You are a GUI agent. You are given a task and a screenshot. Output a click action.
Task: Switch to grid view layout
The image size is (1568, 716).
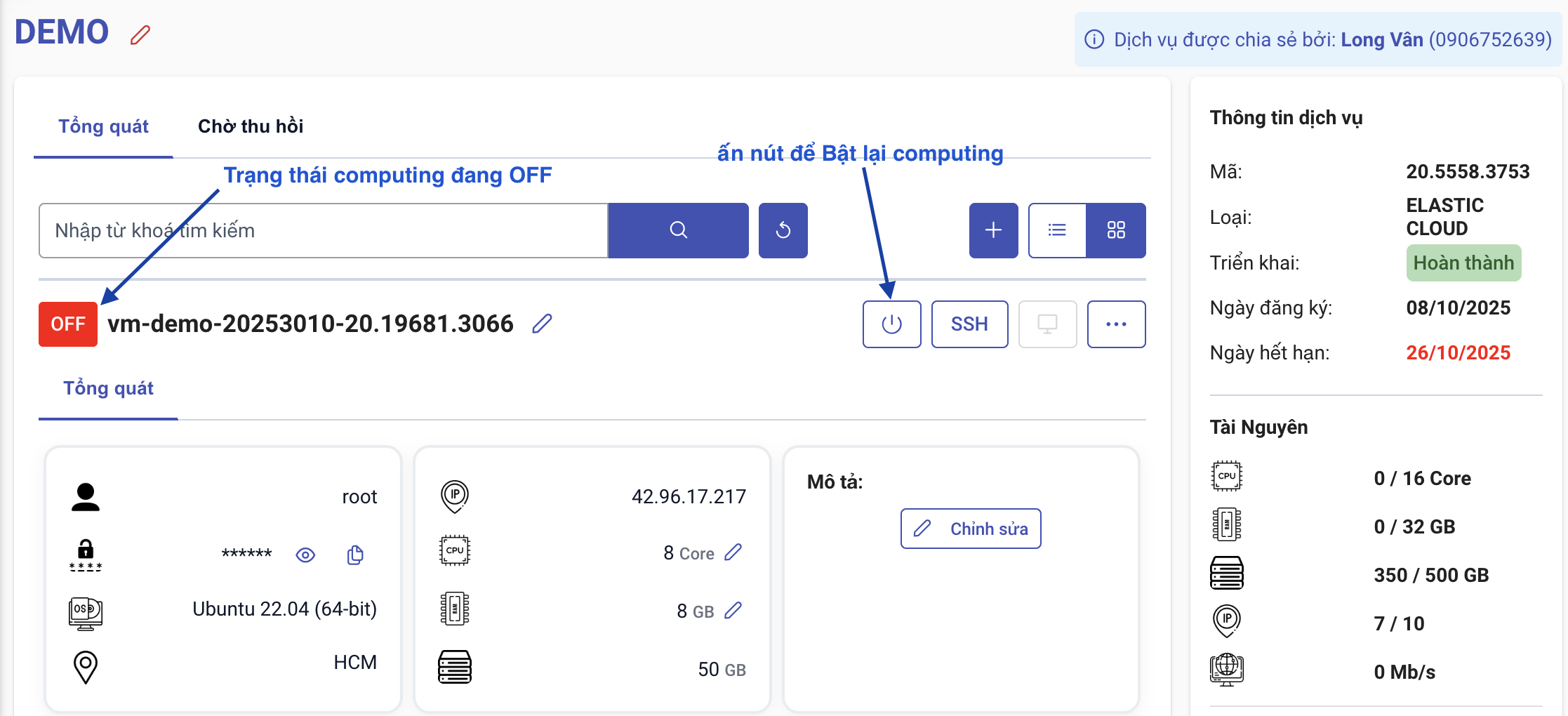(x=1116, y=230)
